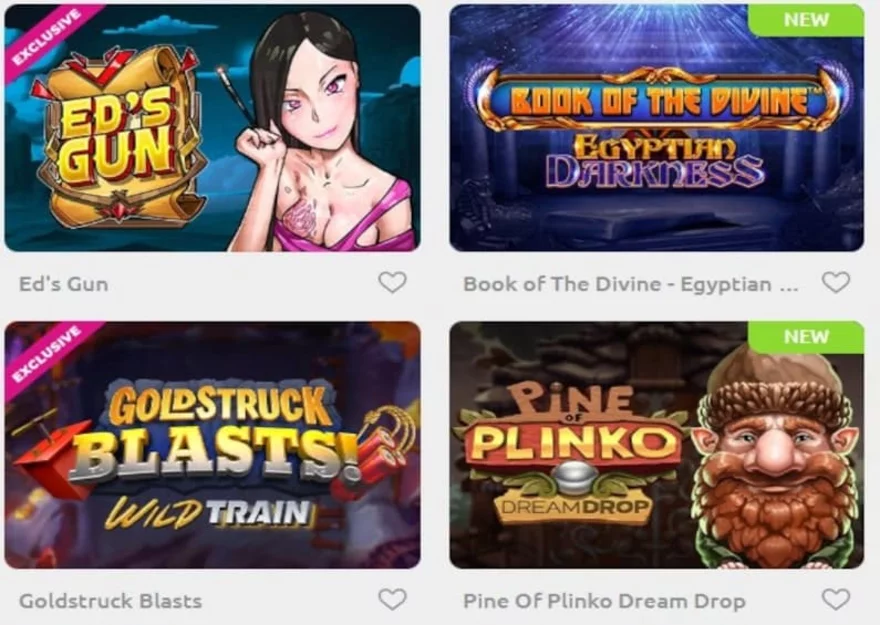Toggle the heart for Book of The Divine
Viewport: 880px width, 625px height.
[x=836, y=282]
